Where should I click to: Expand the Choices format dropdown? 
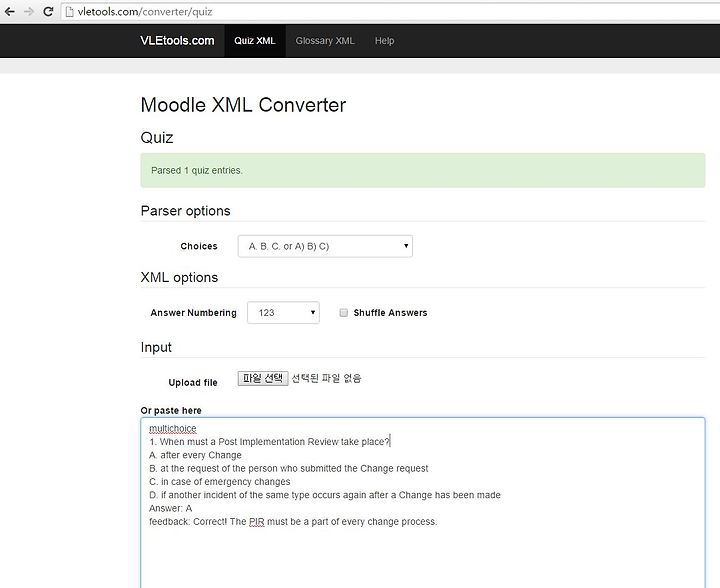click(325, 246)
